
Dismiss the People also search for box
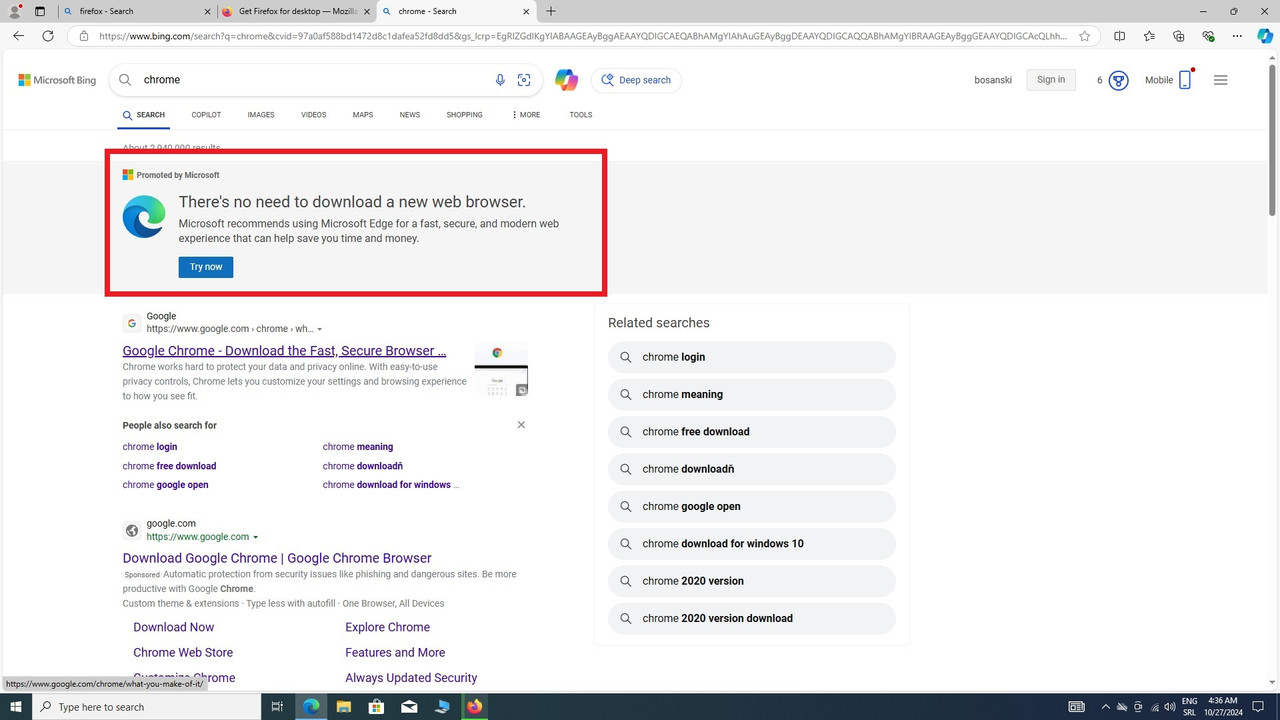click(521, 425)
